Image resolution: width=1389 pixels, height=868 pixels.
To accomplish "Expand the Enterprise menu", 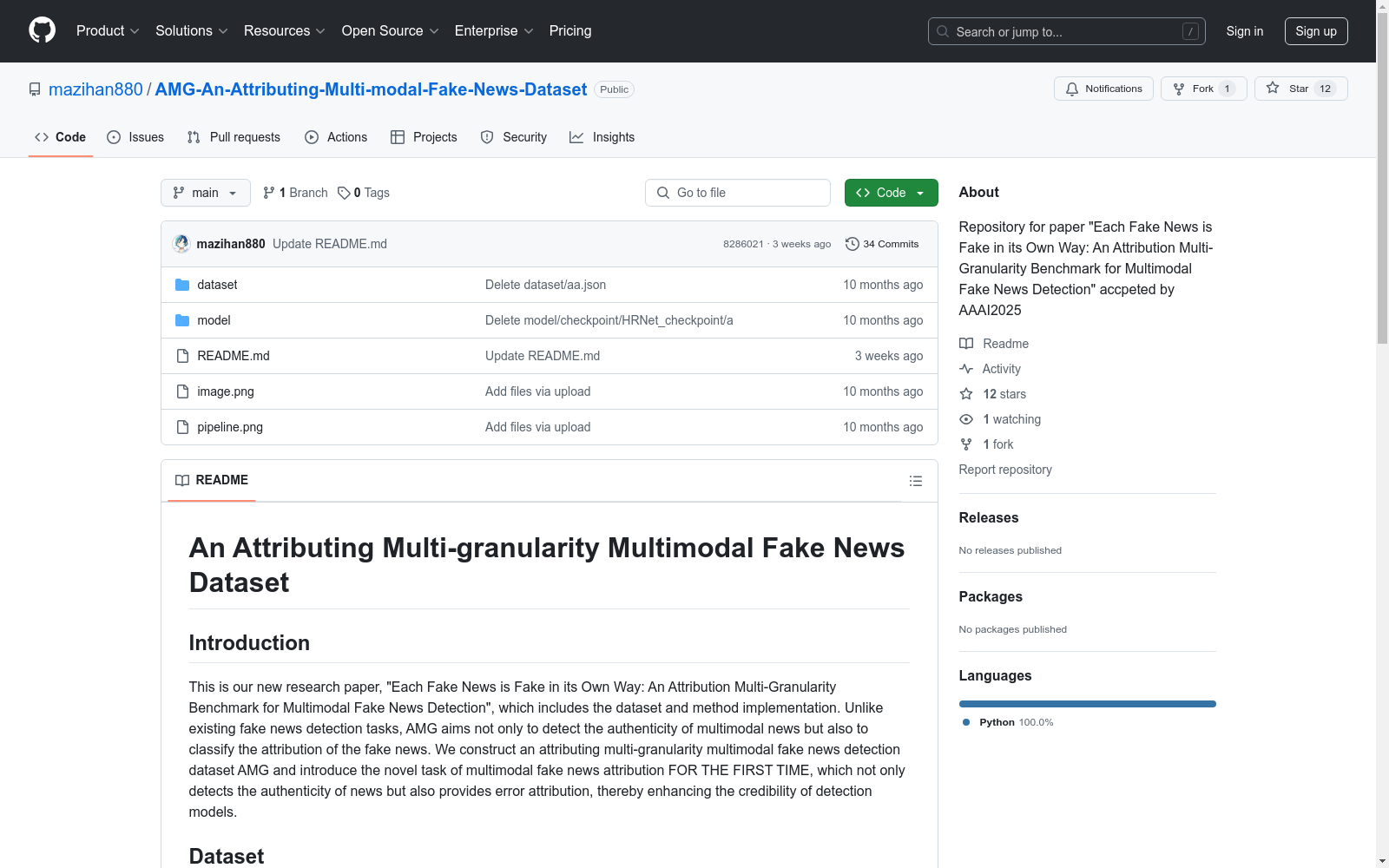I will coord(494,31).
